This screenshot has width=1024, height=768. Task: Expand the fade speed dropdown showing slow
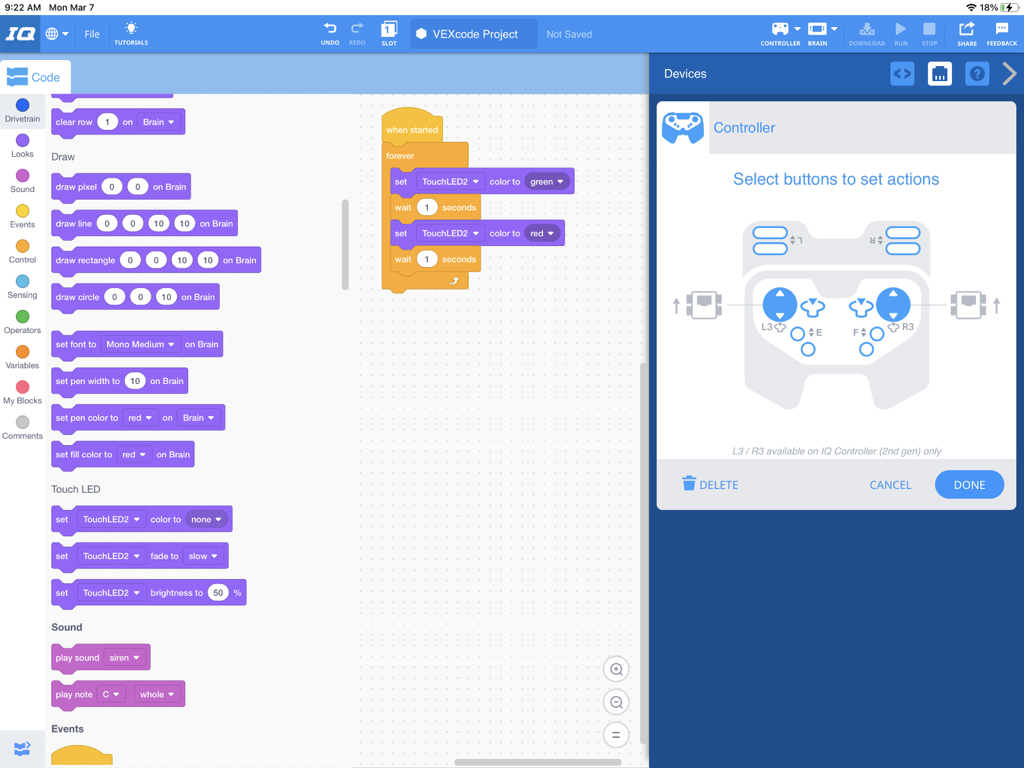(203, 556)
